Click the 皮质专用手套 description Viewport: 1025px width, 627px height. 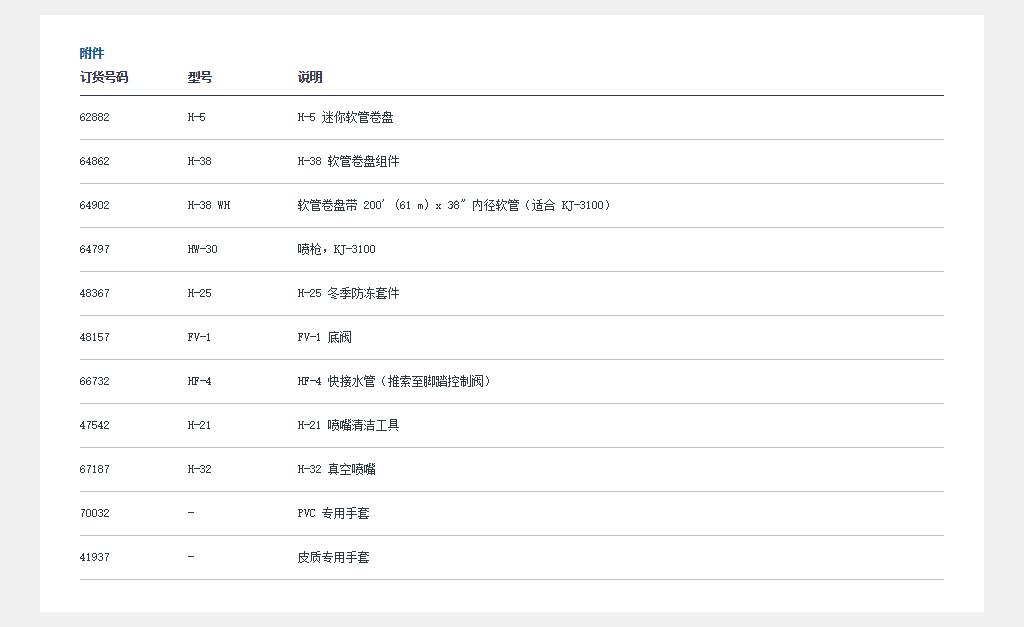click(x=333, y=557)
